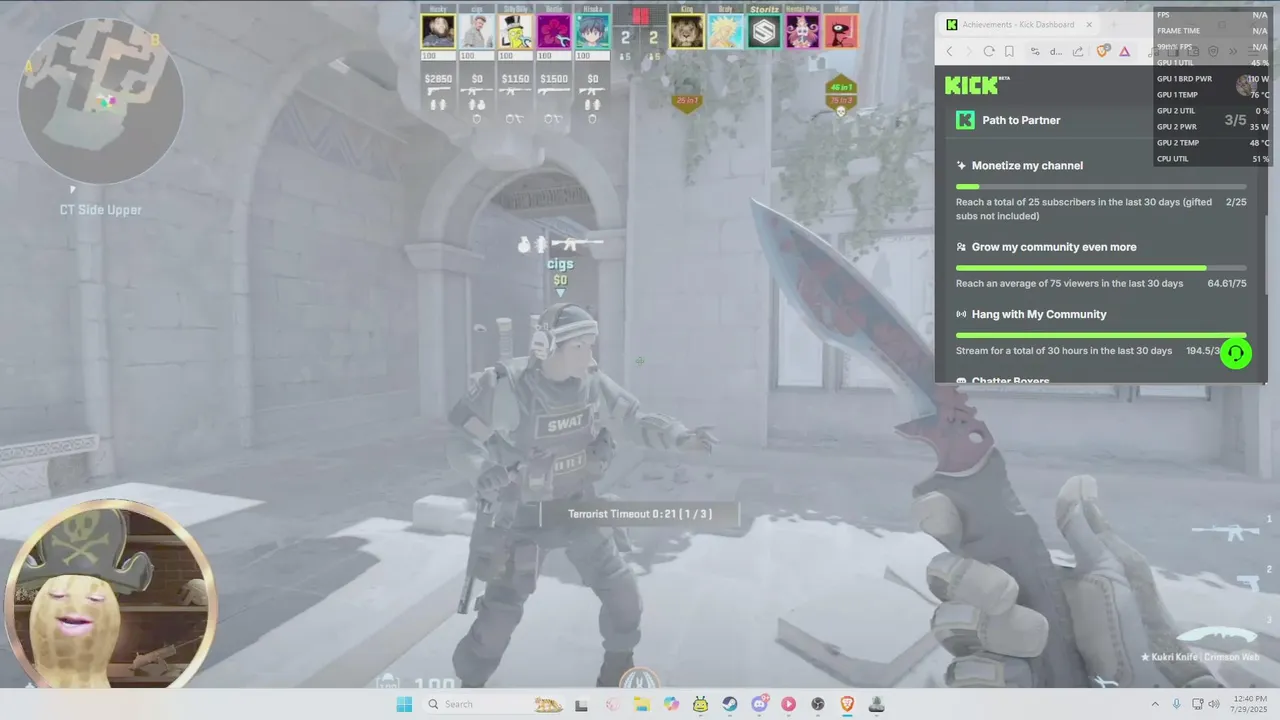Click the Hang with My Community heading

(1039, 314)
